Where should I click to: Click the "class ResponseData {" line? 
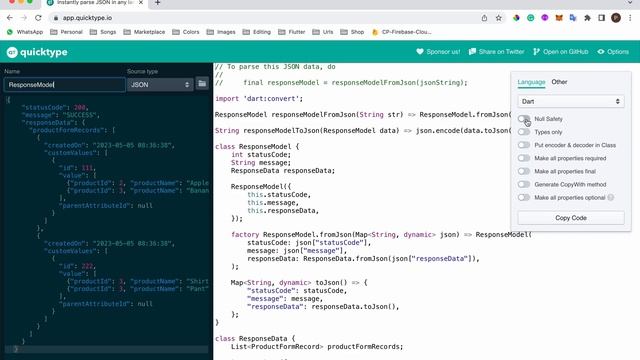(x=255, y=338)
